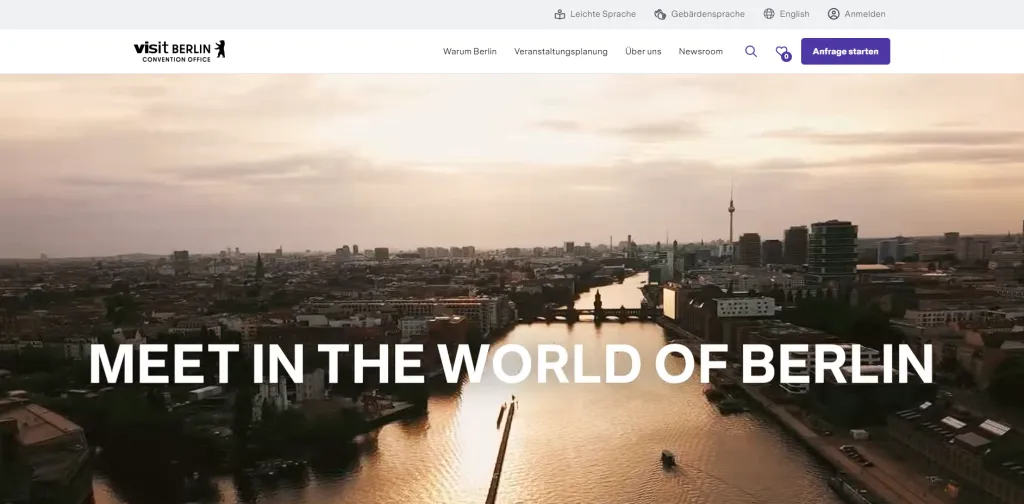Image resolution: width=1024 pixels, height=504 pixels.
Task: Click the favorites counter badge showing 0
Action: tap(786, 57)
